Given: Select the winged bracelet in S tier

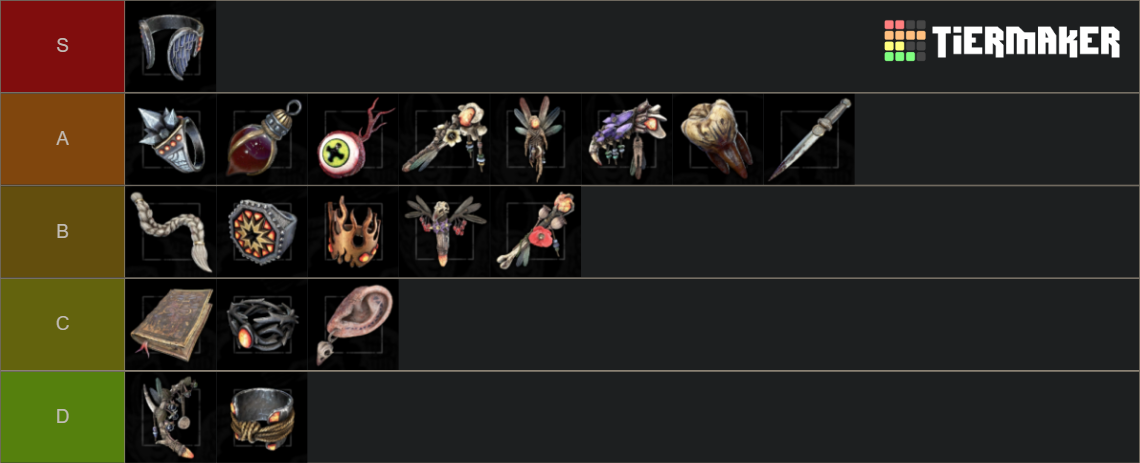Looking at the screenshot, I should [x=171, y=47].
